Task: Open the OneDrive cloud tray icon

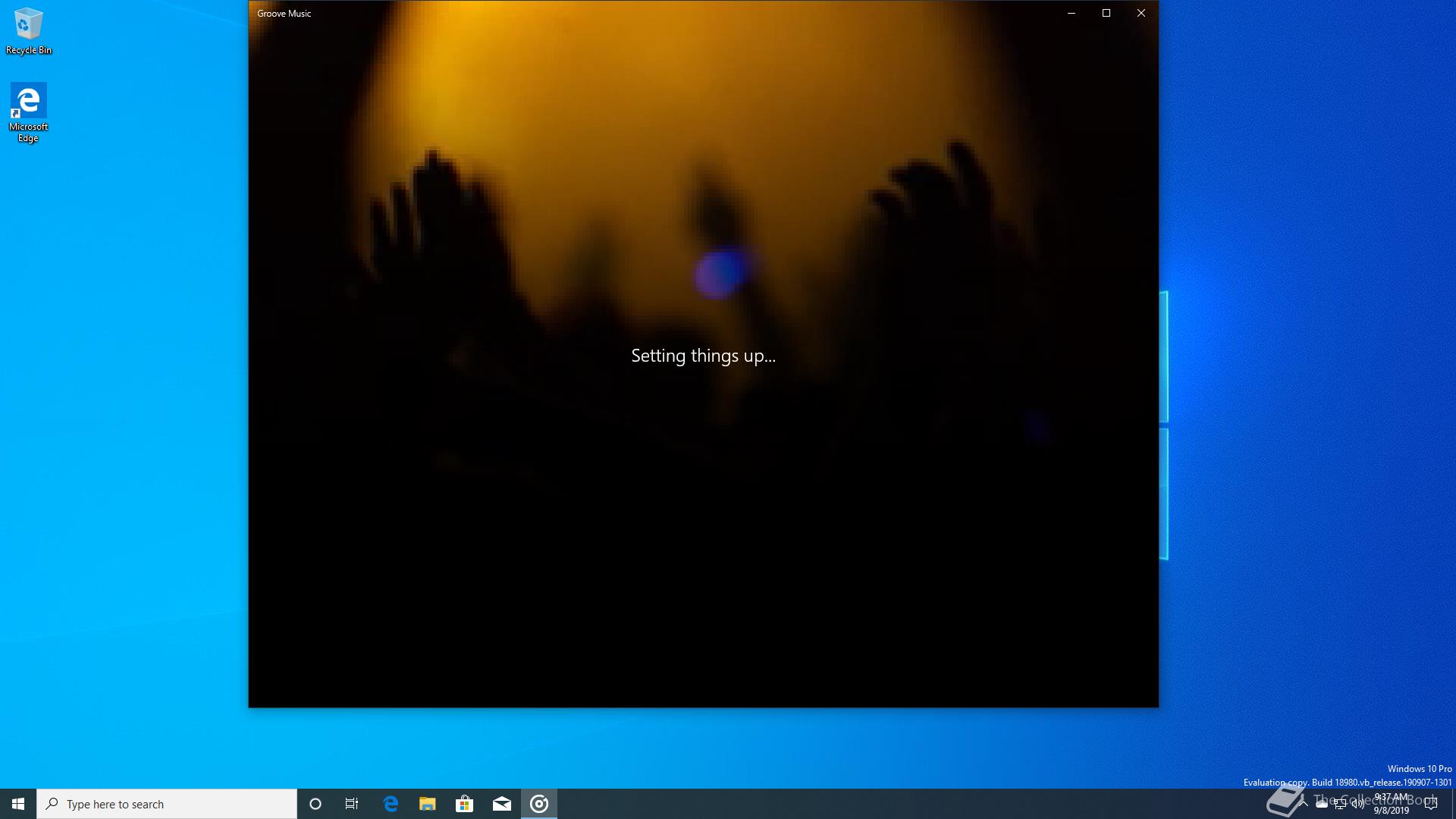Action: [x=1322, y=804]
